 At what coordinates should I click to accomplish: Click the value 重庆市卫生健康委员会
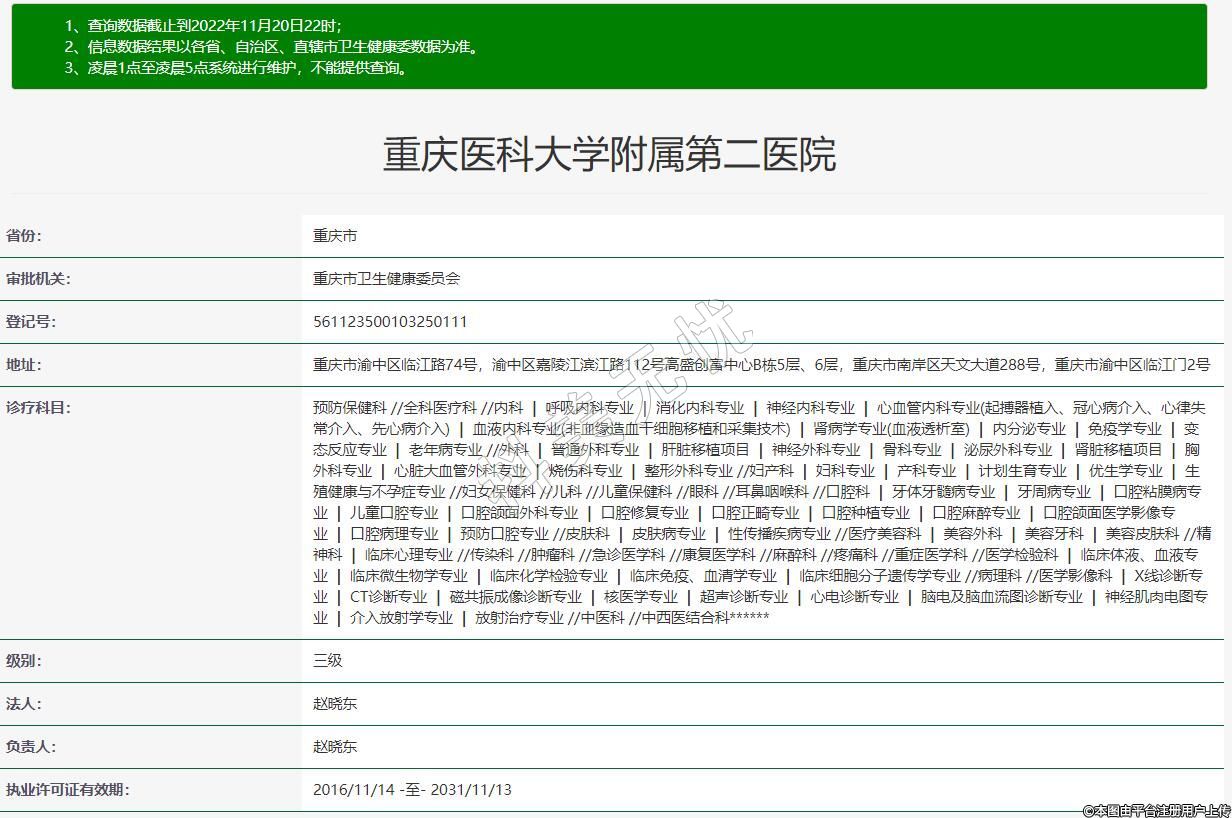tap(386, 279)
